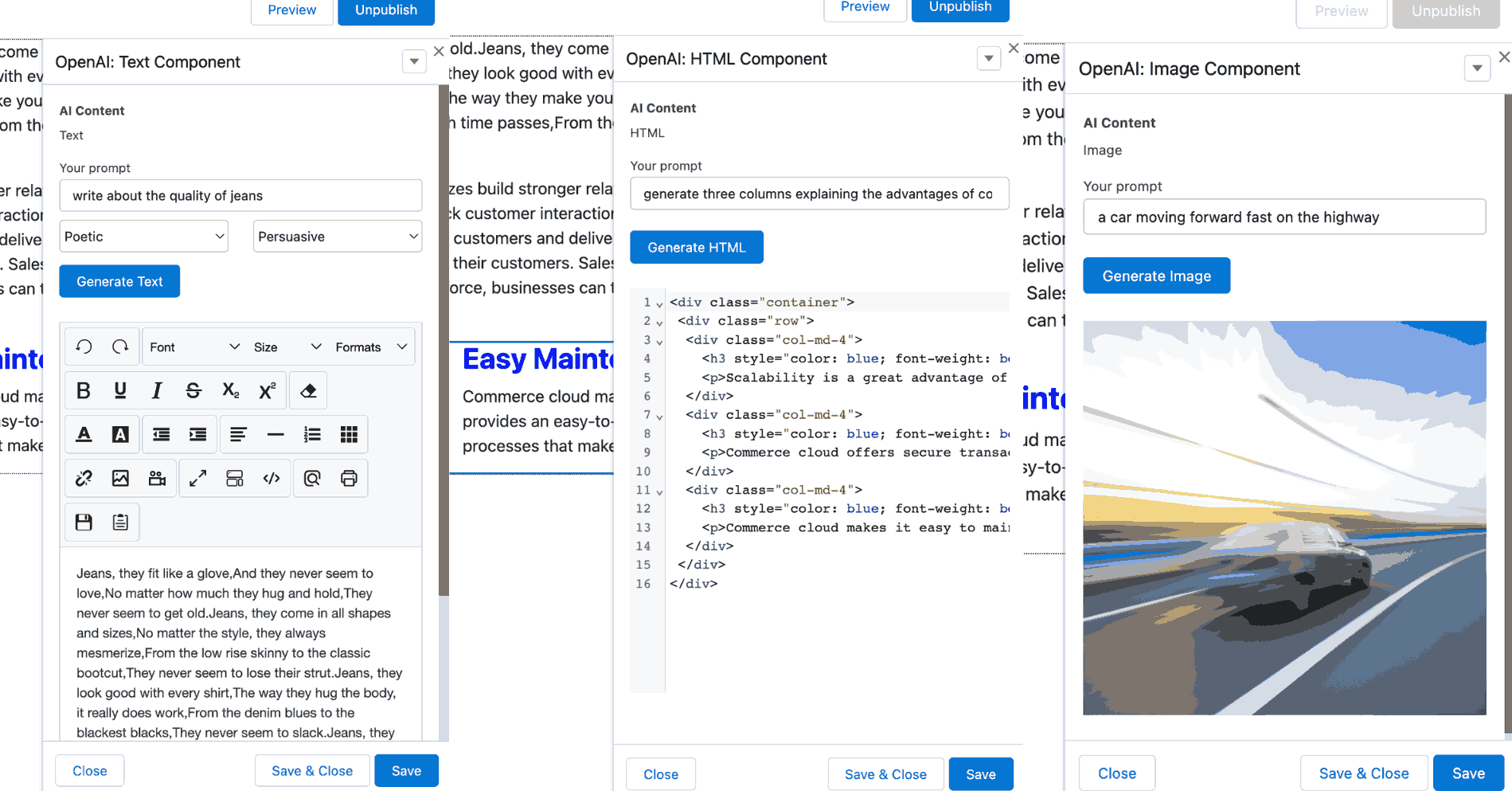Click Save & Close in Image Component panel
Viewport: 1512px width, 791px height.
click(1364, 773)
